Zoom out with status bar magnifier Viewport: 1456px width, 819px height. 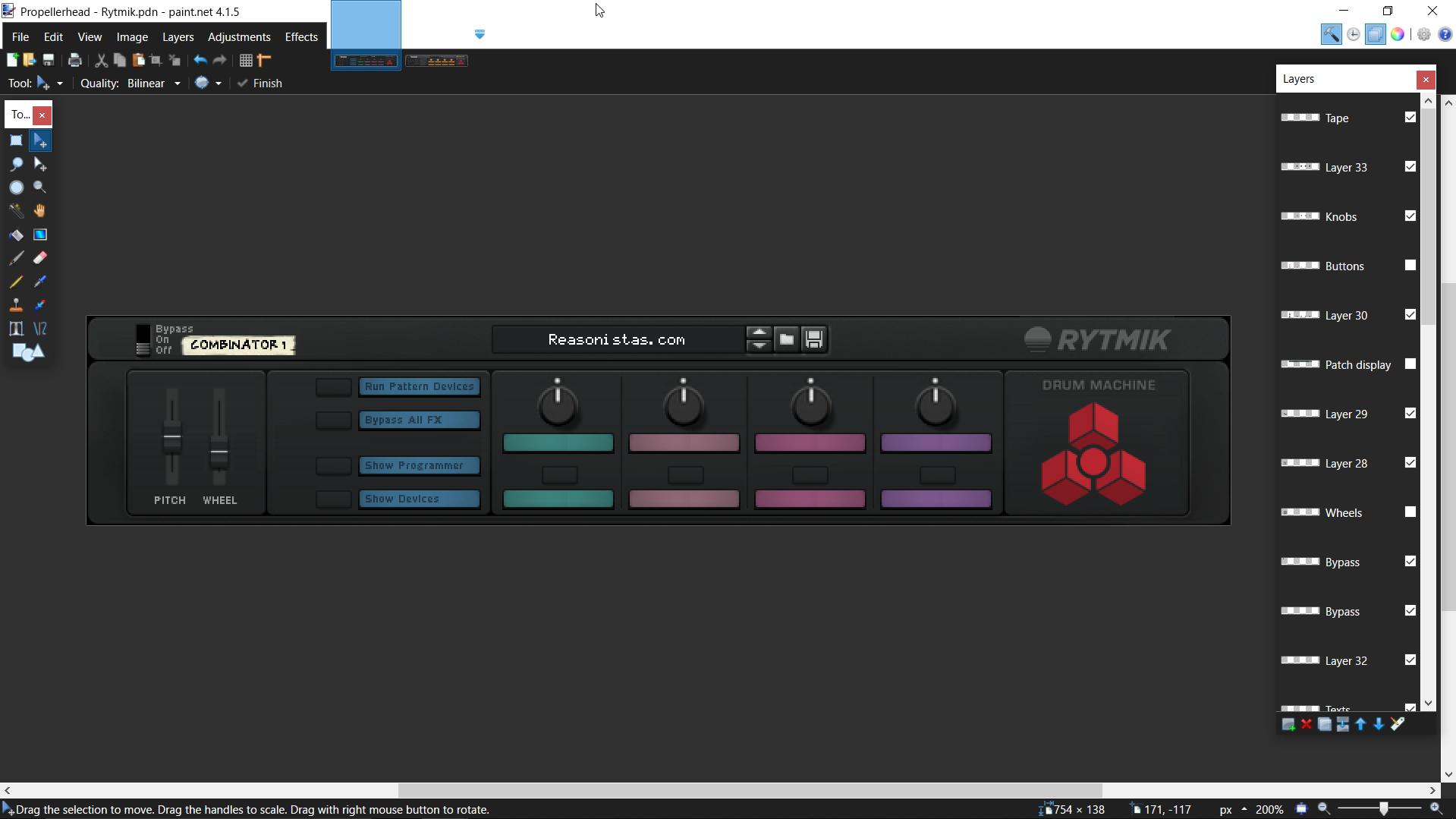(x=1324, y=809)
